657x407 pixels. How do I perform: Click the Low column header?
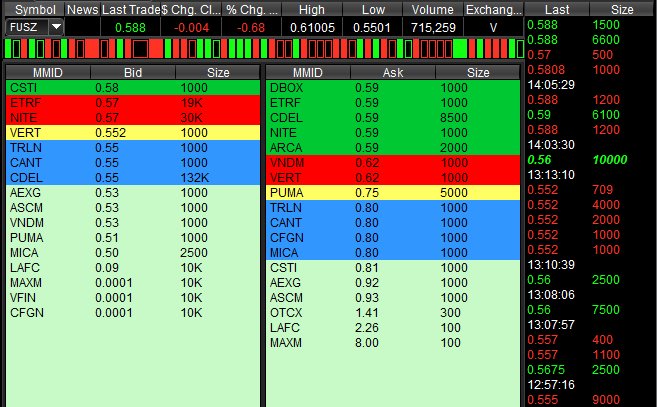tap(372, 9)
